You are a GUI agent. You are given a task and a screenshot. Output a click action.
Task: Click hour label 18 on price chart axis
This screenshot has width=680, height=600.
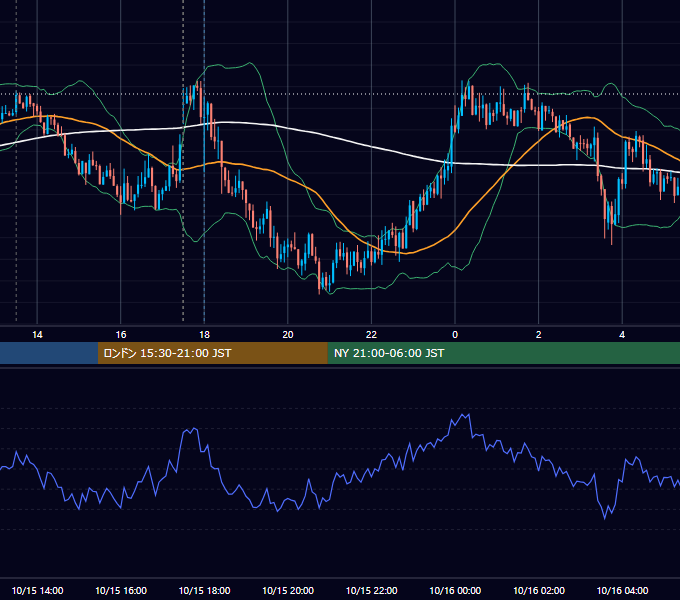204,335
